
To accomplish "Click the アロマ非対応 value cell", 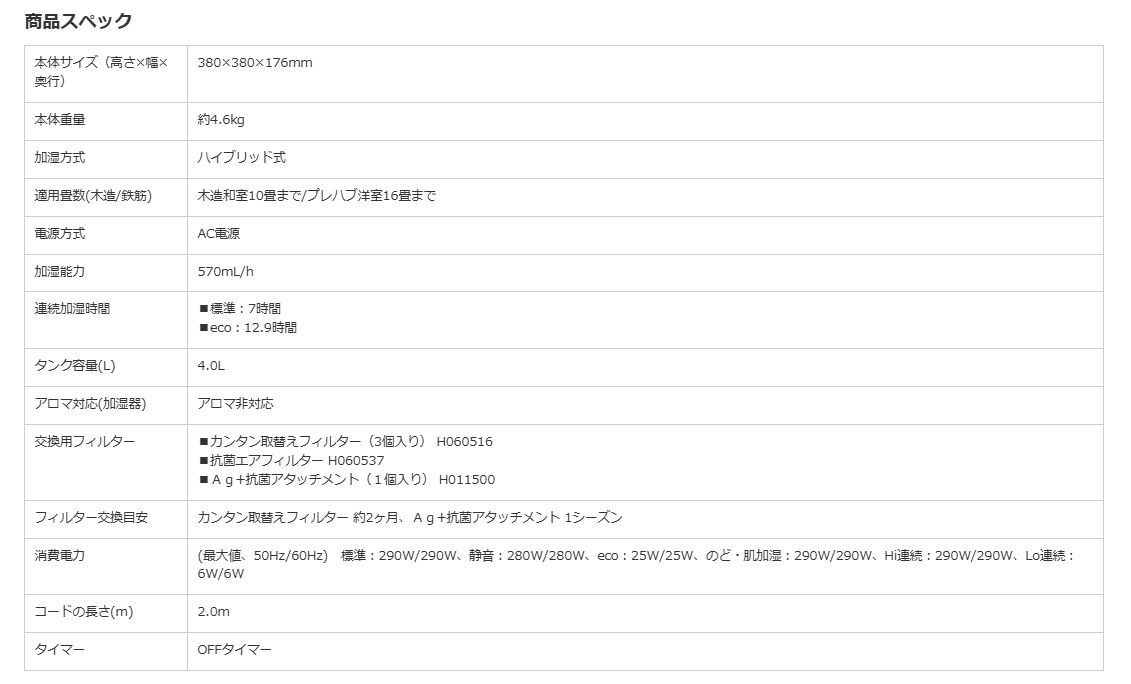I will pos(235,404).
